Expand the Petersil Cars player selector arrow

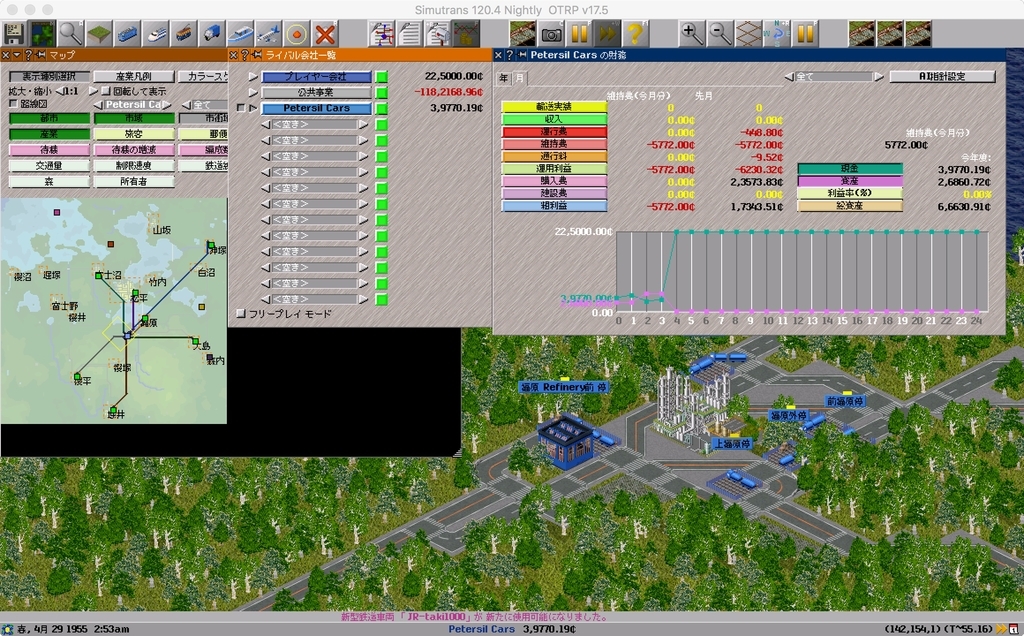(253, 108)
